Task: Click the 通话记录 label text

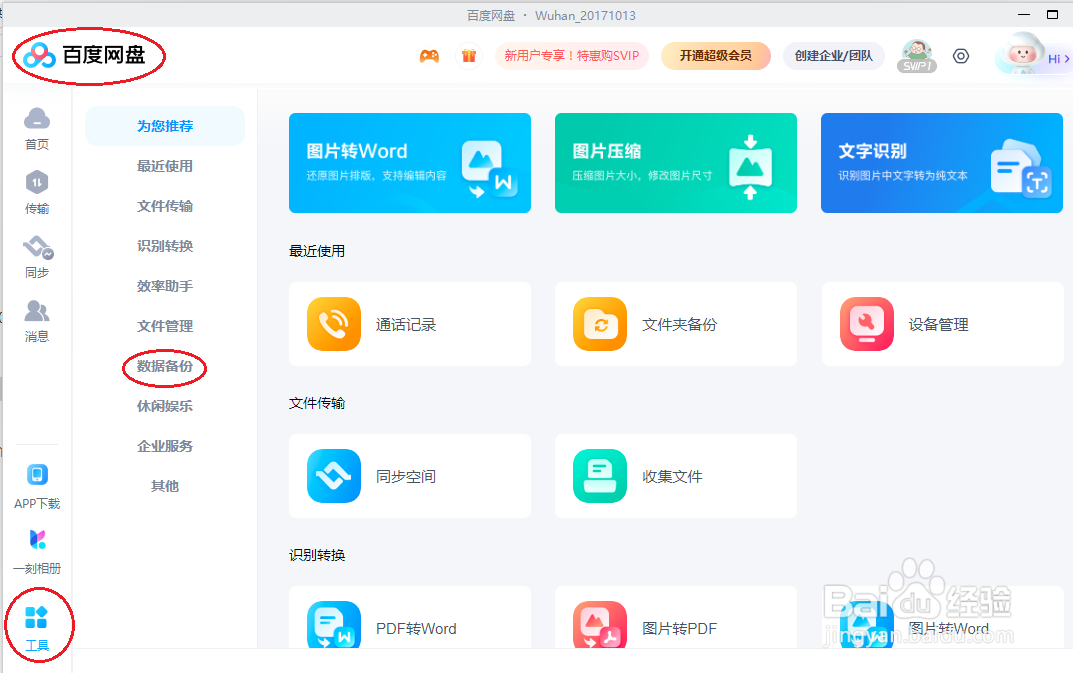Action: (406, 325)
